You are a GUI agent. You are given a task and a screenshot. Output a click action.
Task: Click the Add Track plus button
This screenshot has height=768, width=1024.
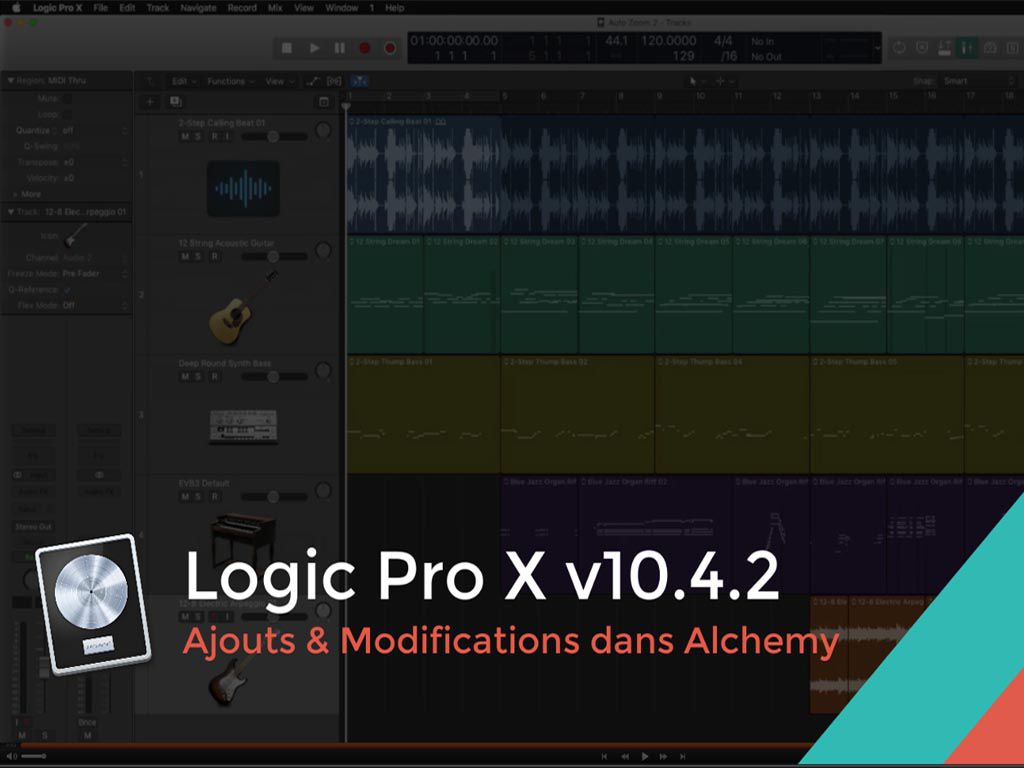pos(150,102)
